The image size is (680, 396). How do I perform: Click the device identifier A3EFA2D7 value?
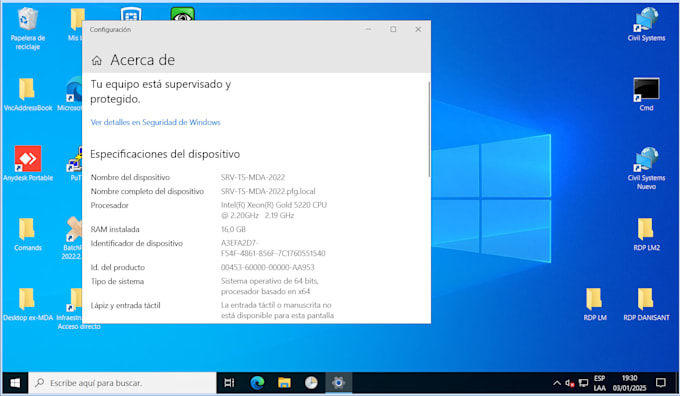pyautogui.click(x=273, y=248)
